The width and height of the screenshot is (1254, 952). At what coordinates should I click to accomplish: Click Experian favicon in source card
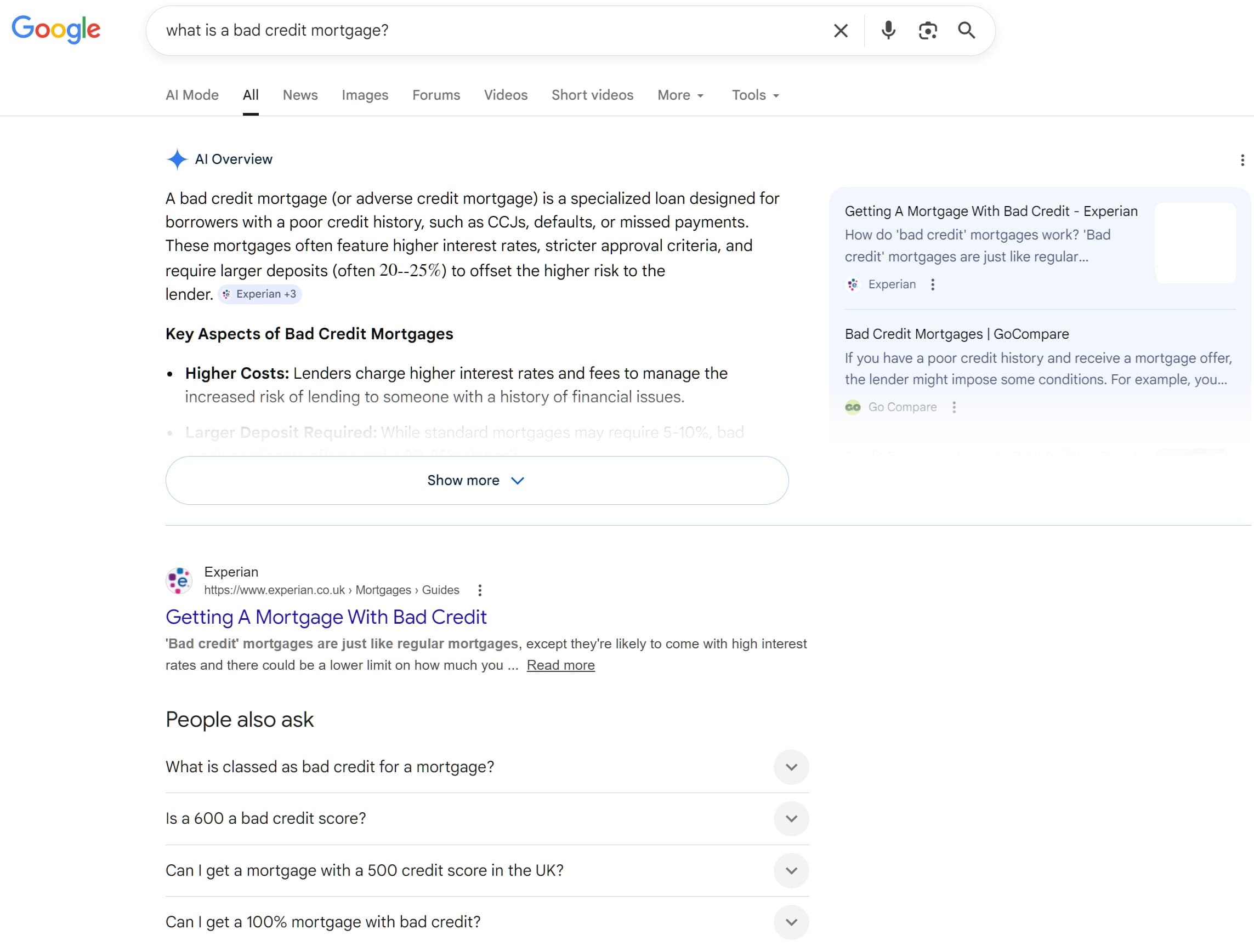coord(853,284)
